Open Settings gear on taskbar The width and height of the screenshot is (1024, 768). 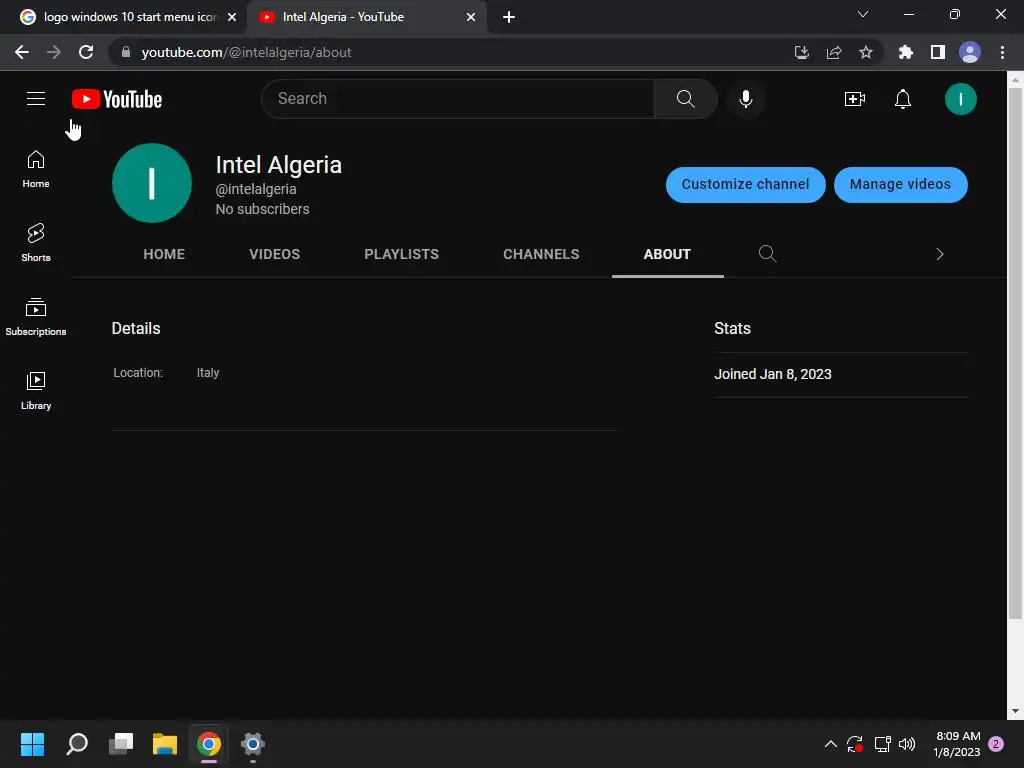pos(253,744)
